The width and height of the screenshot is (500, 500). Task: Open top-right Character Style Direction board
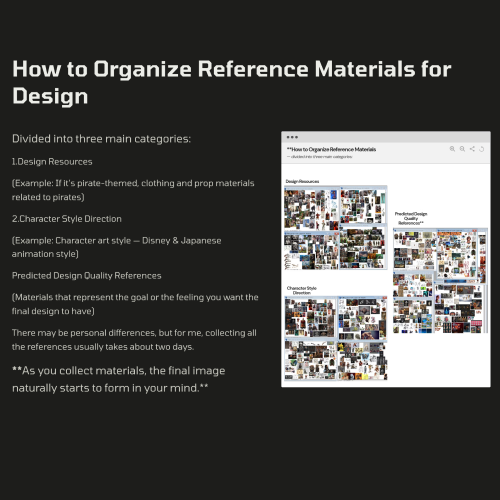tap(362, 318)
